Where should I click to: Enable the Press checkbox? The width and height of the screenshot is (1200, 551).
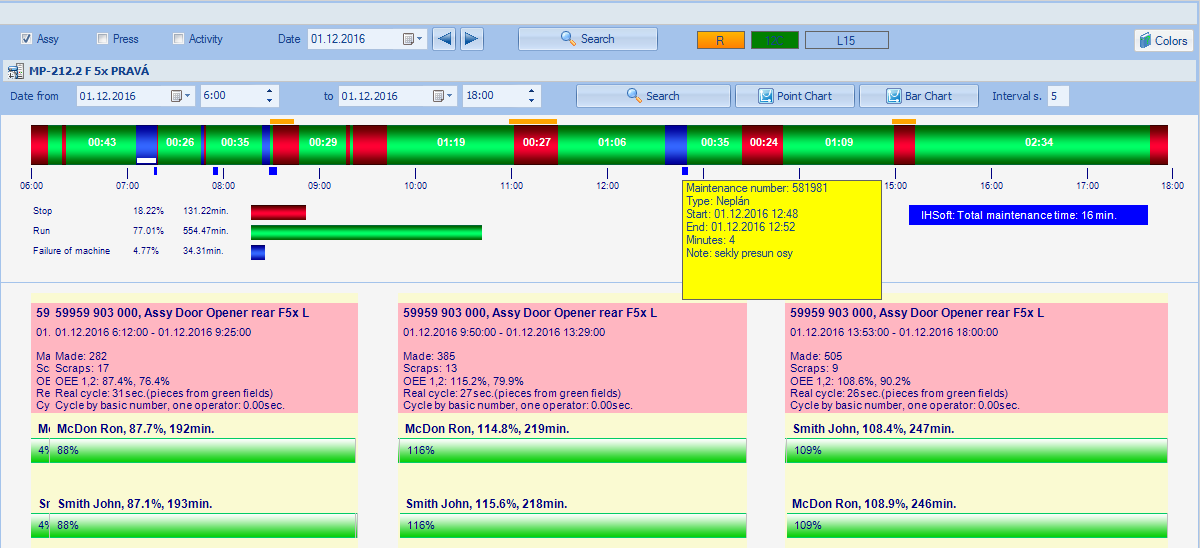(x=102, y=39)
